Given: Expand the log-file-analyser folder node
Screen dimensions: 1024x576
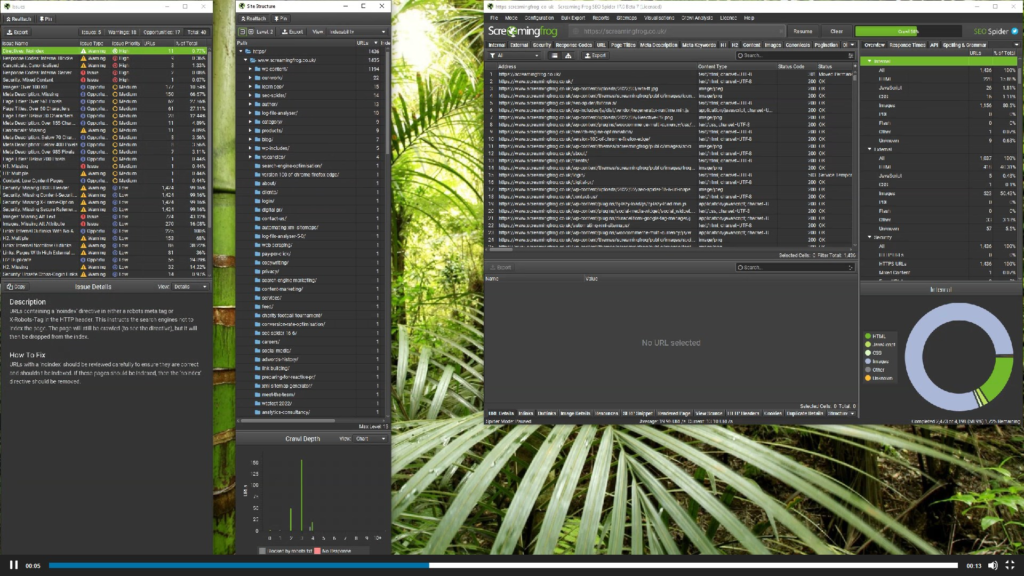Looking at the screenshot, I should [x=251, y=113].
